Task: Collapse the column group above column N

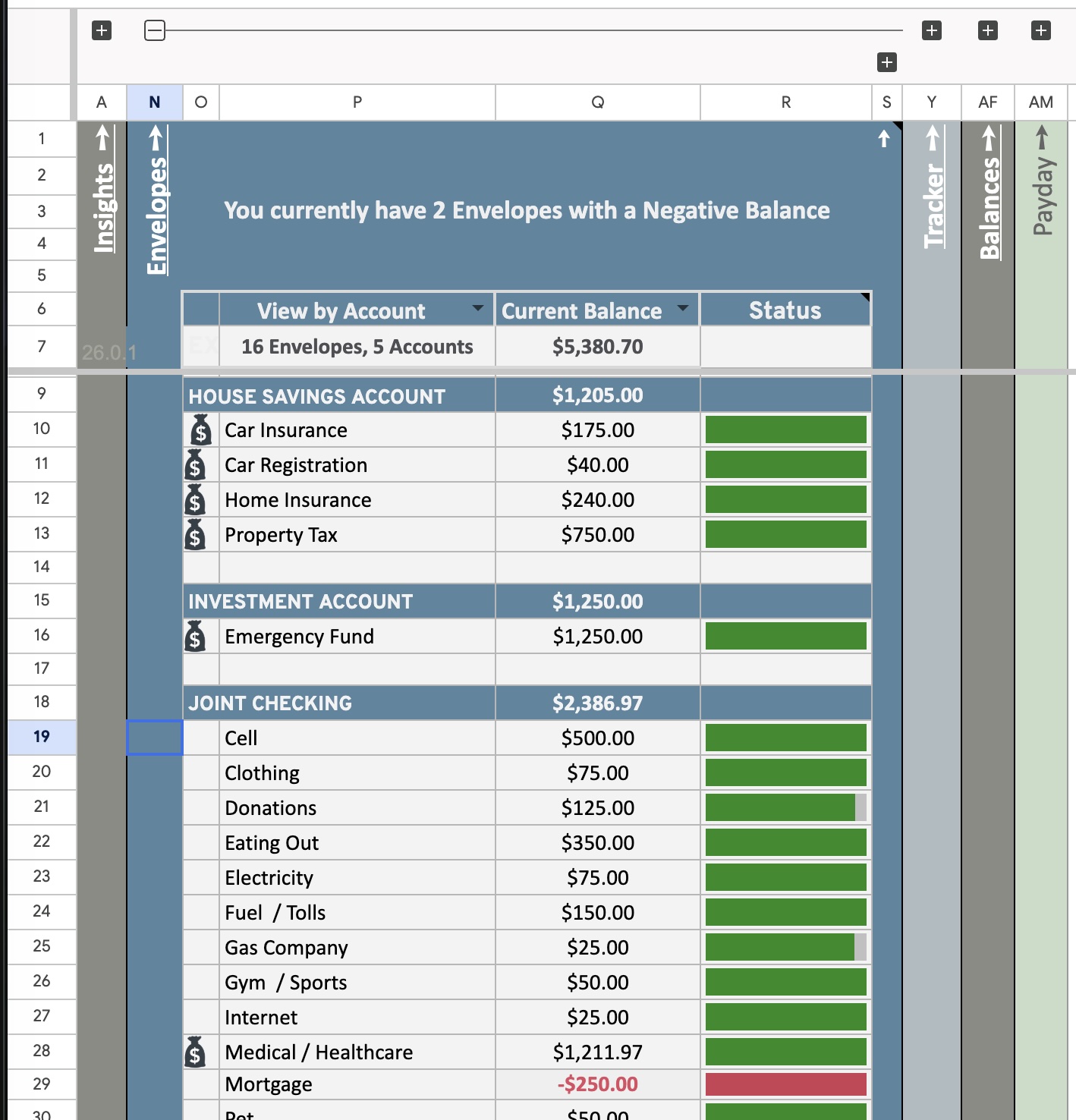Action: click(155, 30)
